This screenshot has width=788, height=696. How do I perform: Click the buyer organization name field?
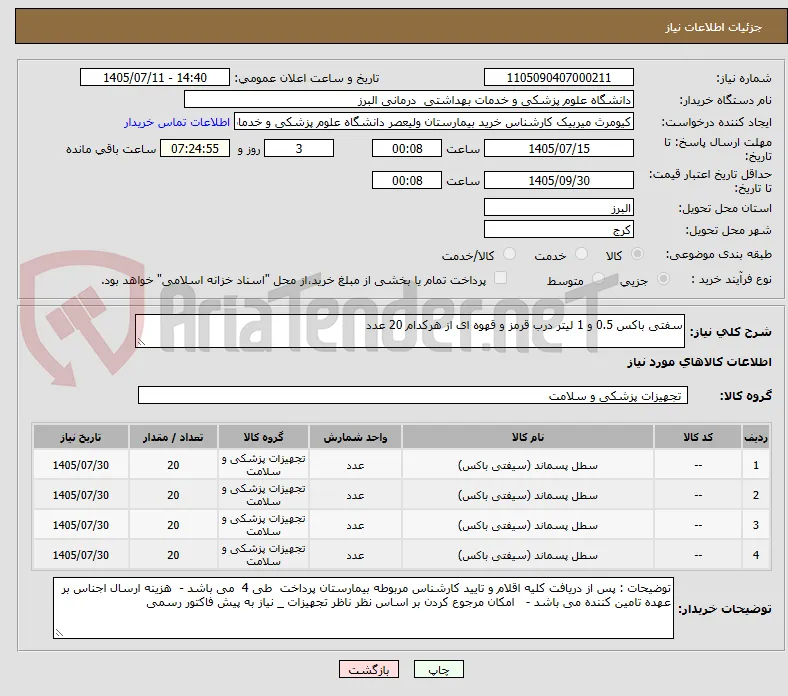(x=409, y=100)
